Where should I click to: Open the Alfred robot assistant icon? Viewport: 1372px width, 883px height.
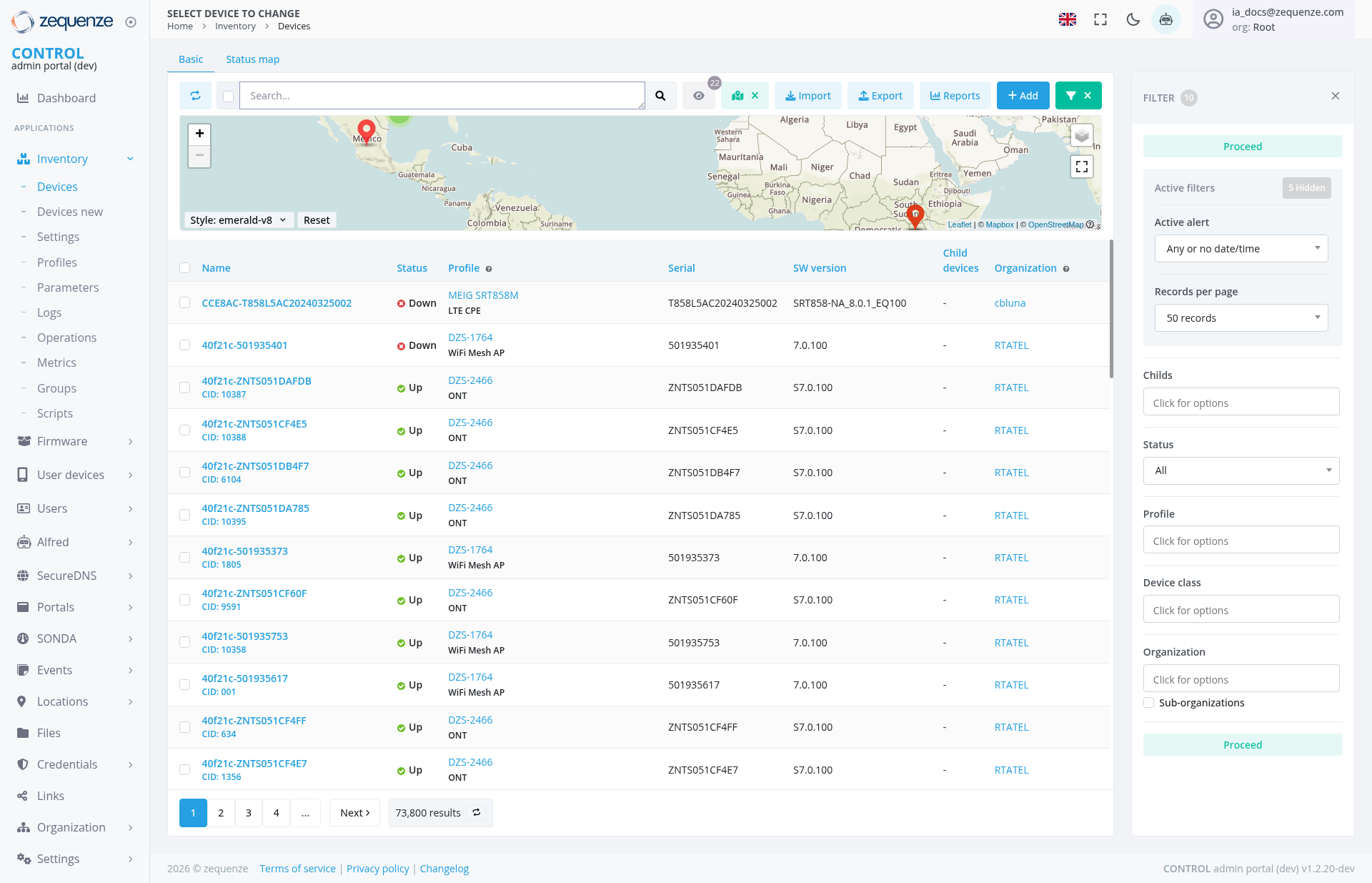[1165, 19]
